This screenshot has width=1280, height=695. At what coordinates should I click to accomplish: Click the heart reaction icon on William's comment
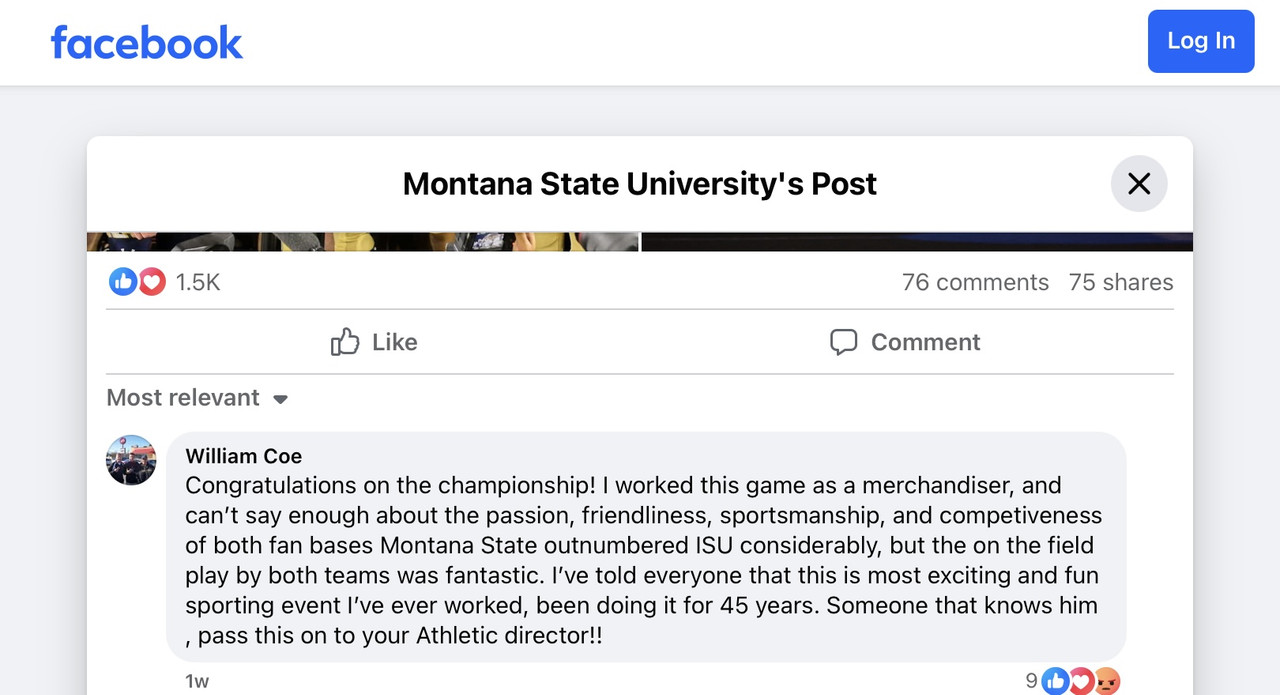click(x=1080, y=682)
